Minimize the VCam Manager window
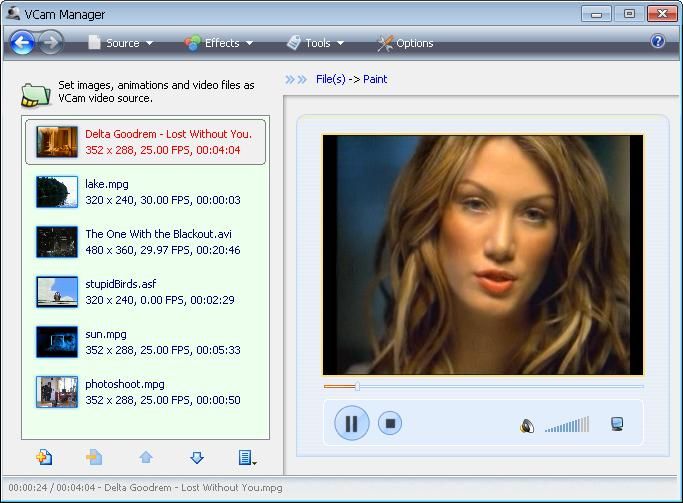This screenshot has width=683, height=503. (x=596, y=14)
